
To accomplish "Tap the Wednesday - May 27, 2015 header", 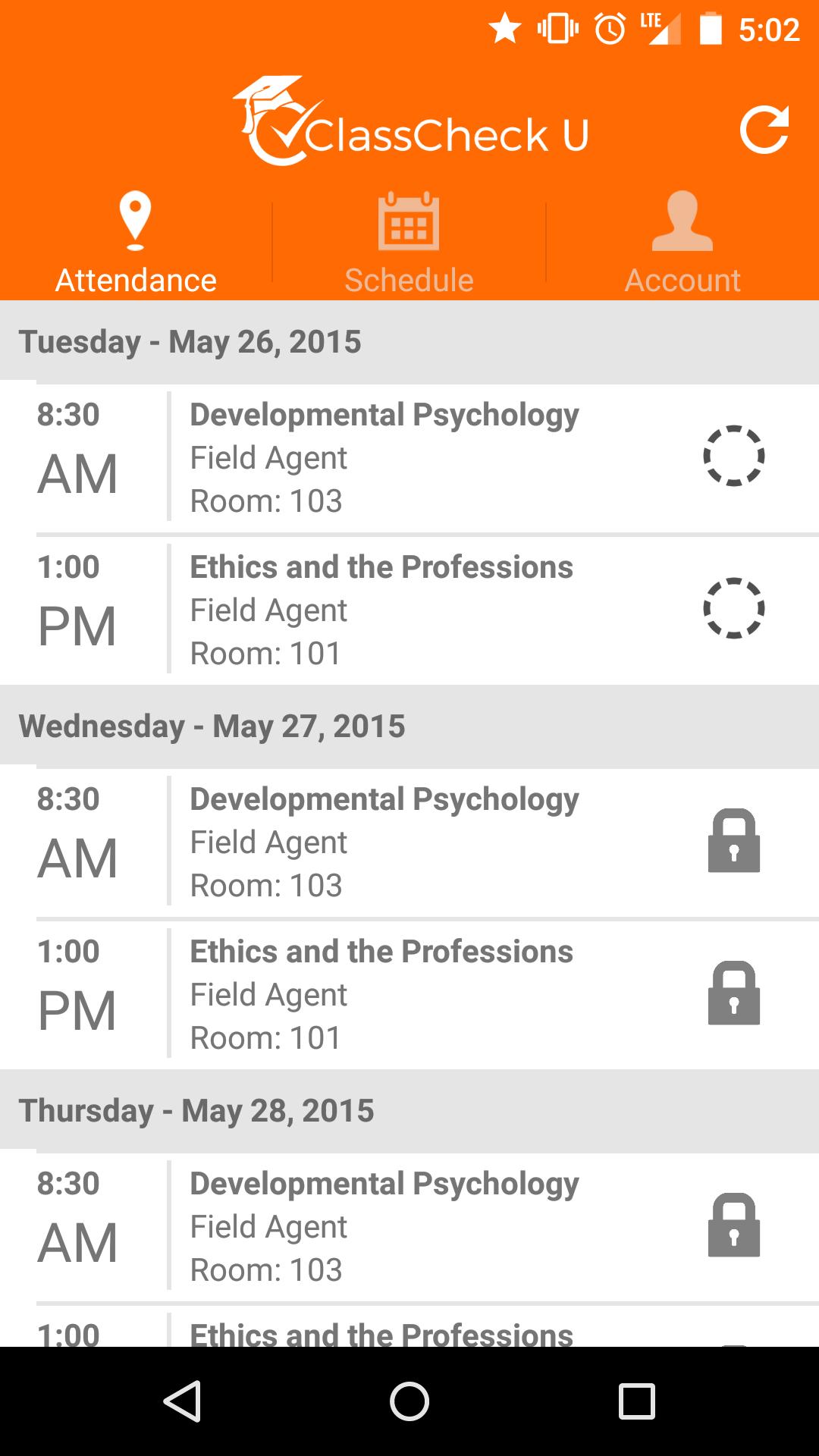I will coord(212,726).
